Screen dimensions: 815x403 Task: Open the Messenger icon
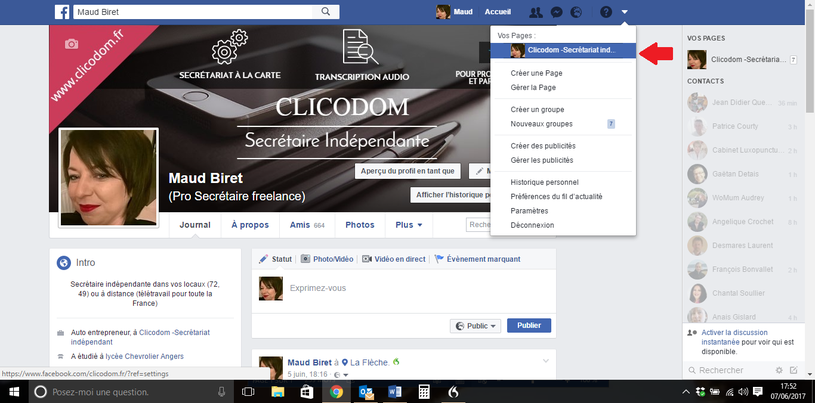coord(556,12)
